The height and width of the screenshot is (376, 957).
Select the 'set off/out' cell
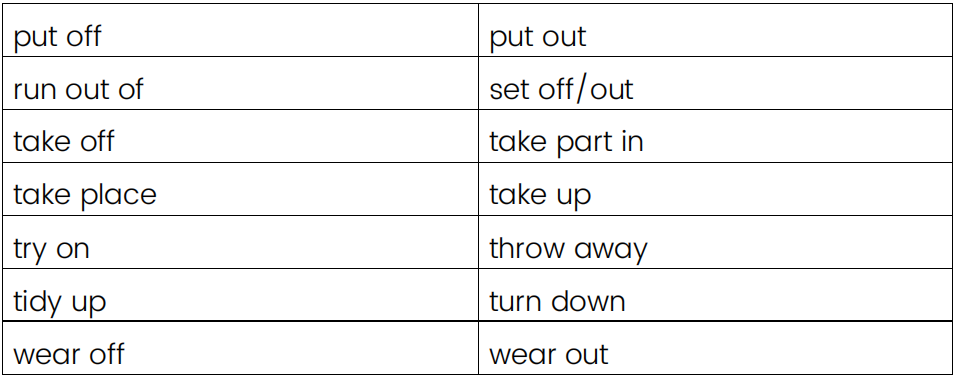tap(715, 84)
